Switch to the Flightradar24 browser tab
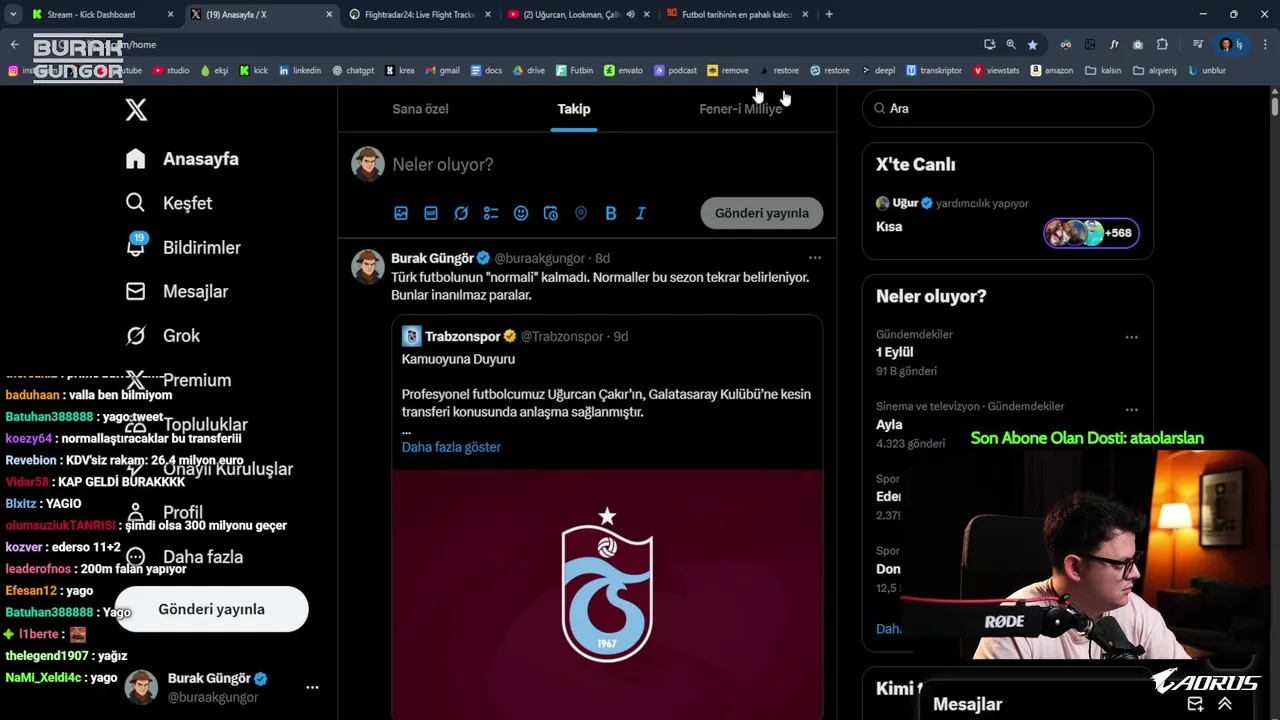1280x720 pixels. click(420, 14)
